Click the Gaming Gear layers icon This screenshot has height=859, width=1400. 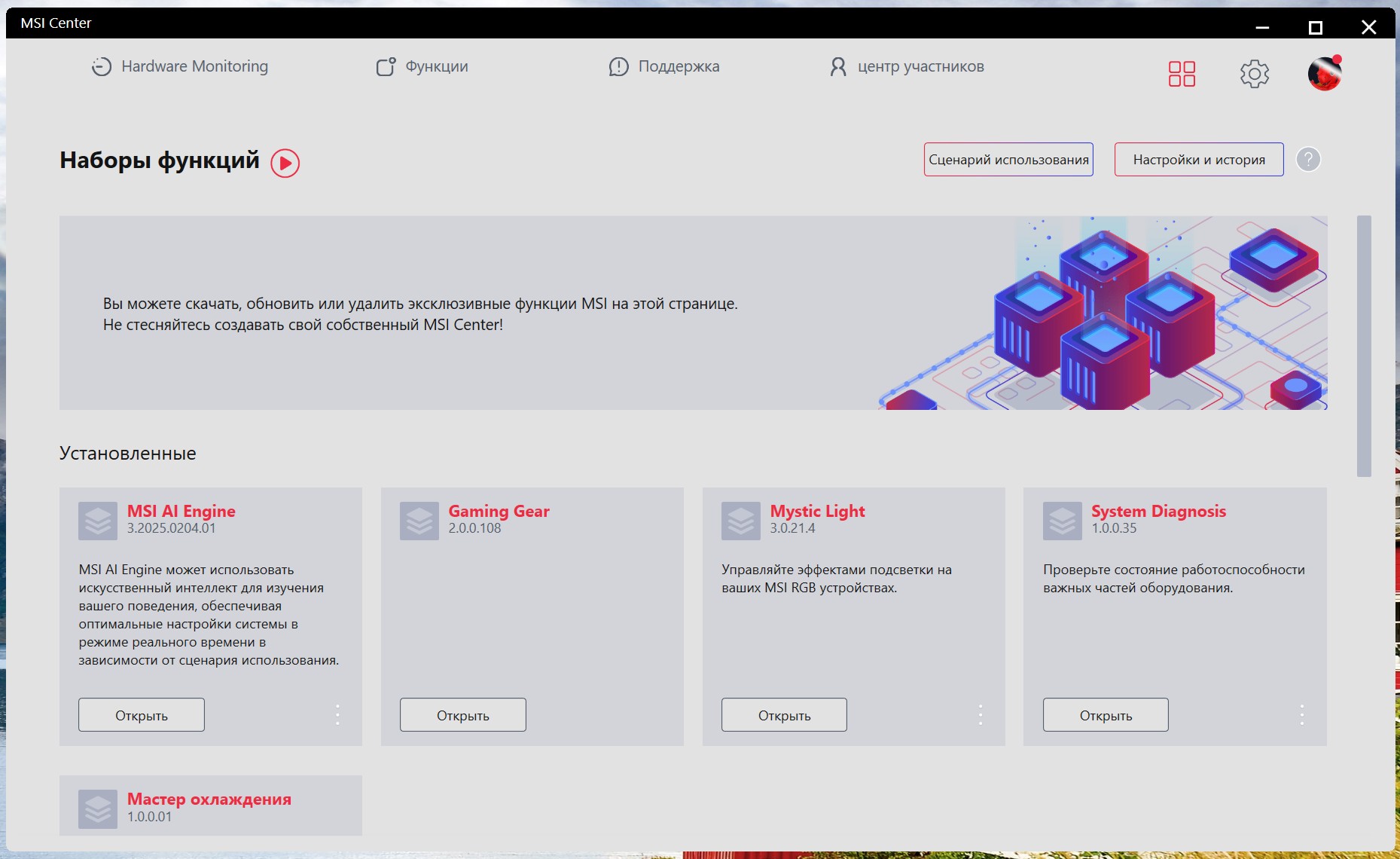(419, 521)
